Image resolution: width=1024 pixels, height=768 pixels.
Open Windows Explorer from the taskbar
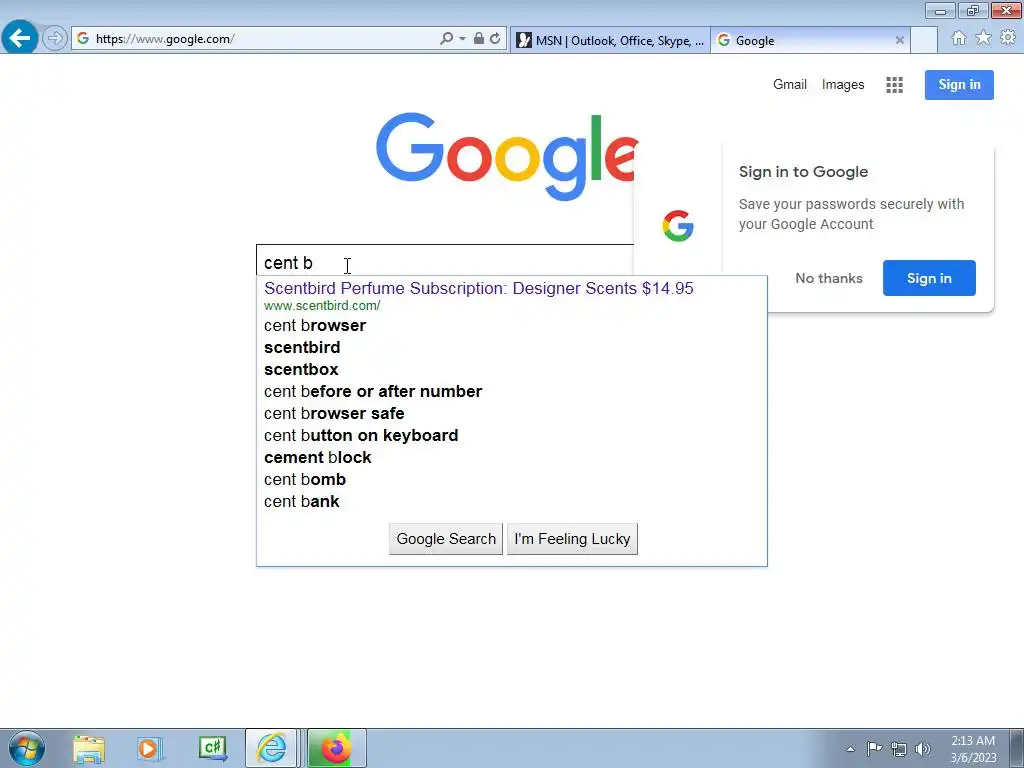89,749
